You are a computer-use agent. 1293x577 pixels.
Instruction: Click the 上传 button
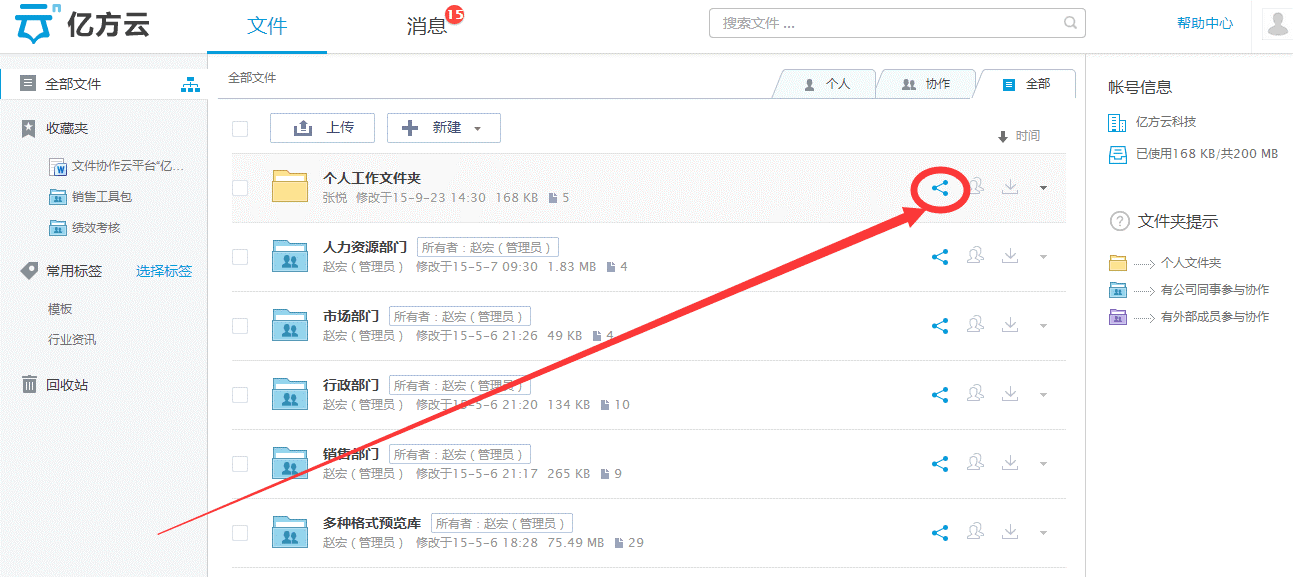[322, 128]
